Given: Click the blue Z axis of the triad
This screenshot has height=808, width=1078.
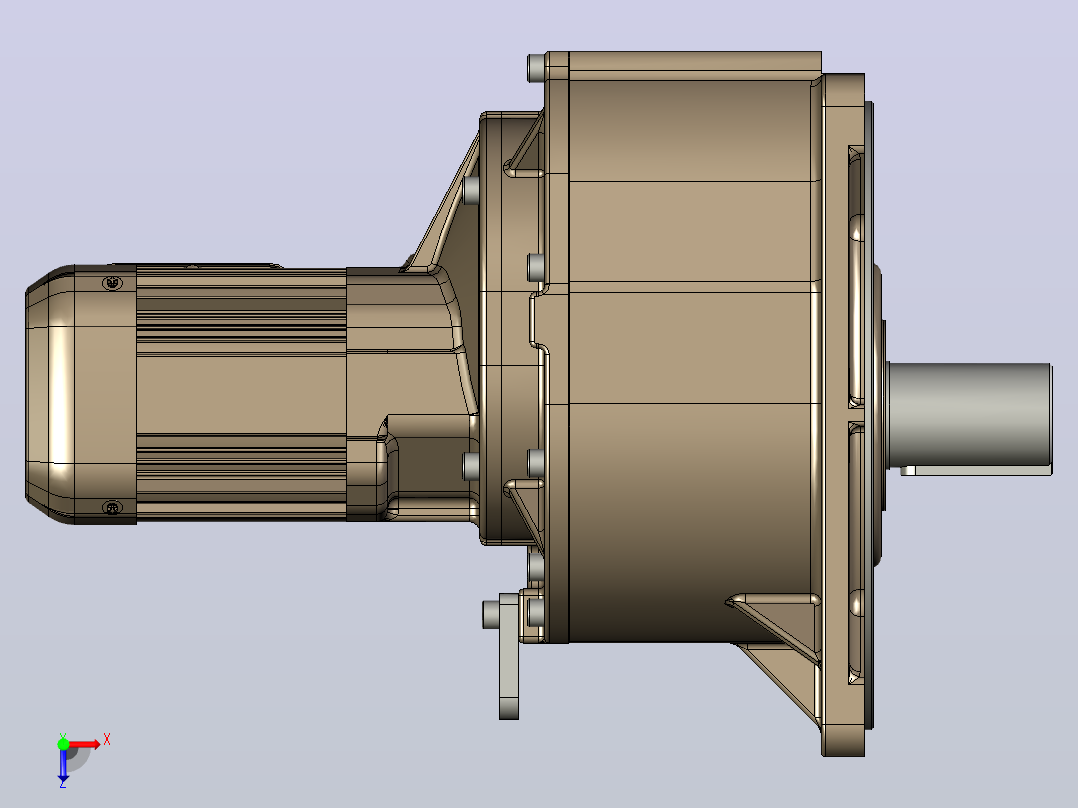Looking at the screenshot, I should (x=63, y=765).
